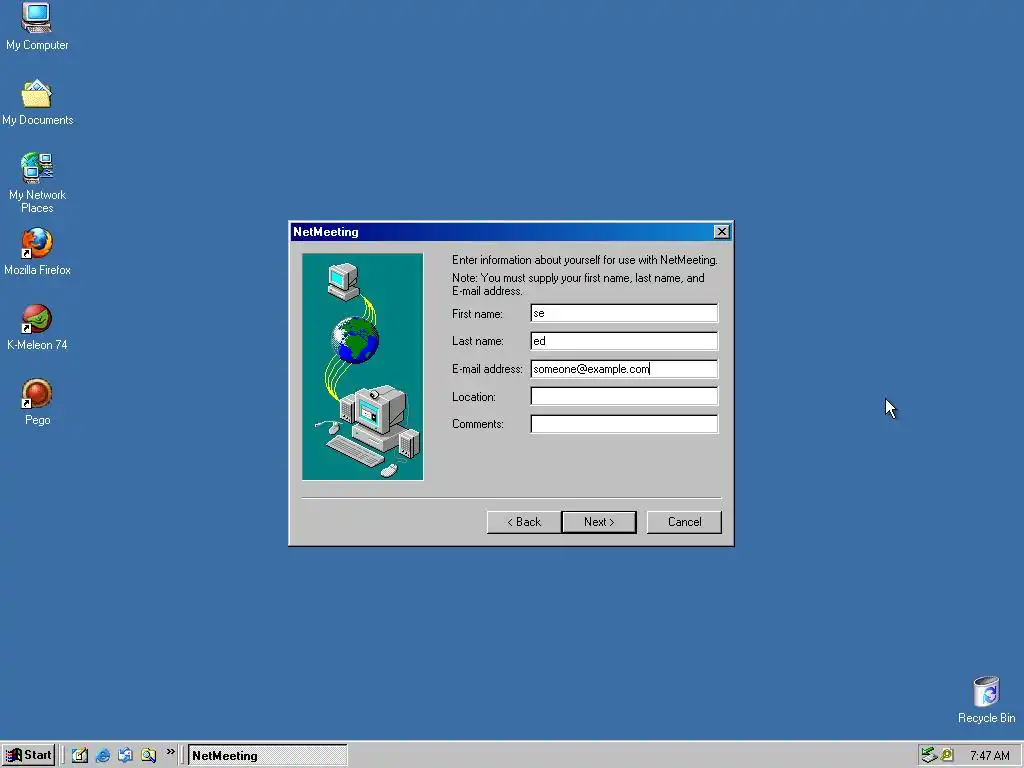Click the Last name input field
The image size is (1024, 768).
pyautogui.click(x=624, y=341)
